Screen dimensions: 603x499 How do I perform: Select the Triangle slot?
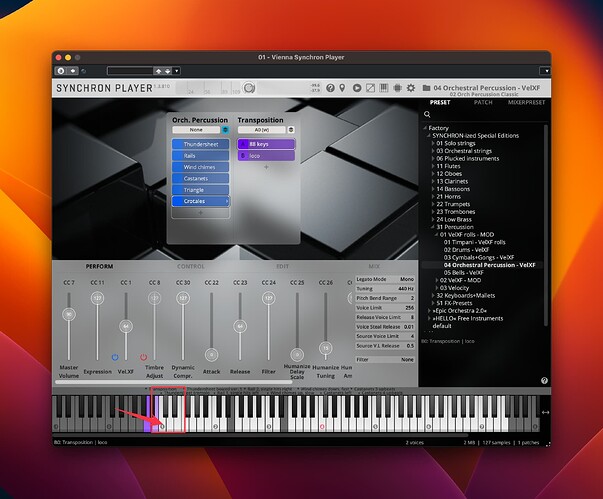coord(200,190)
